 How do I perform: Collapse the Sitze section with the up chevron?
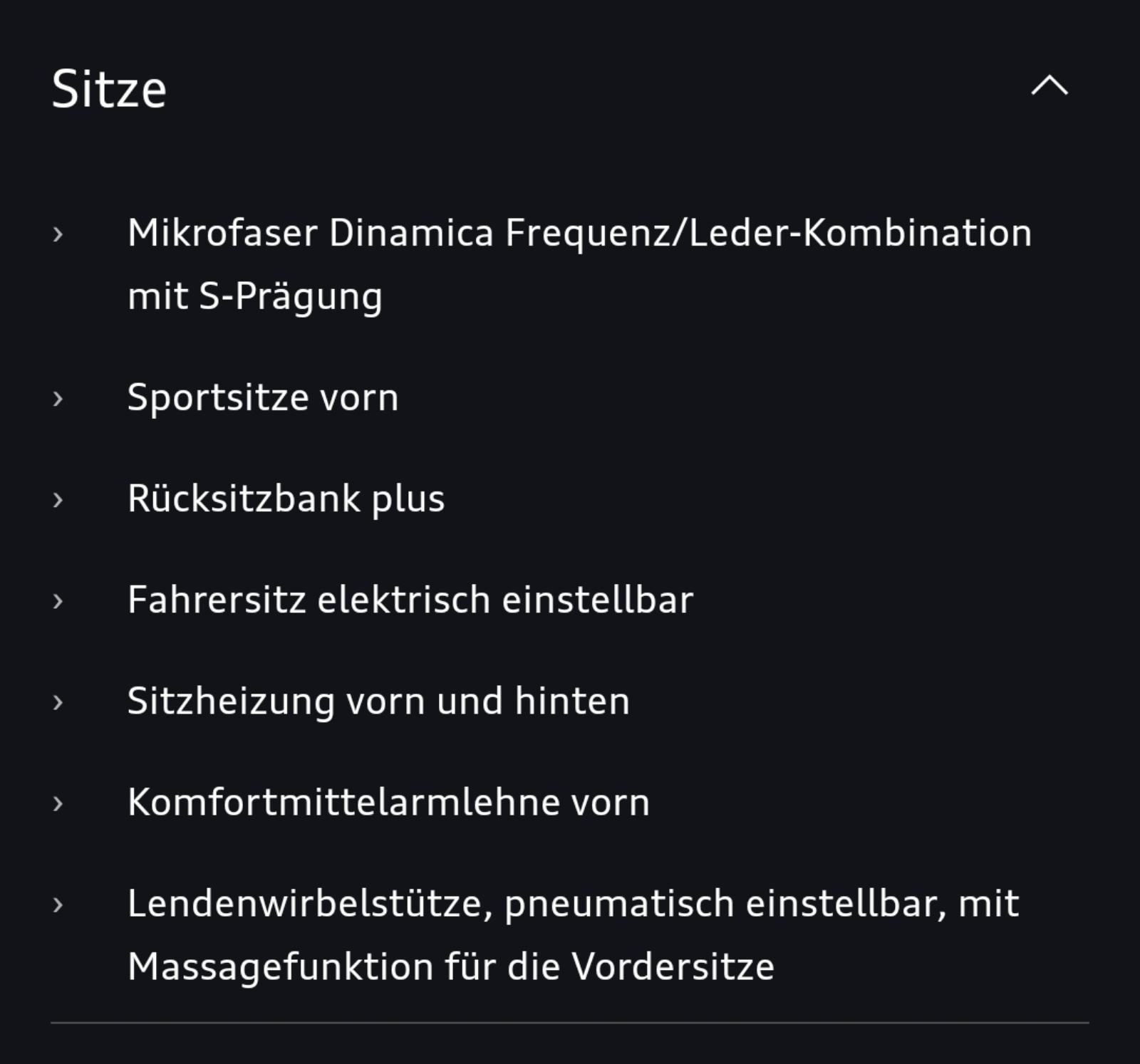pos(1050,85)
